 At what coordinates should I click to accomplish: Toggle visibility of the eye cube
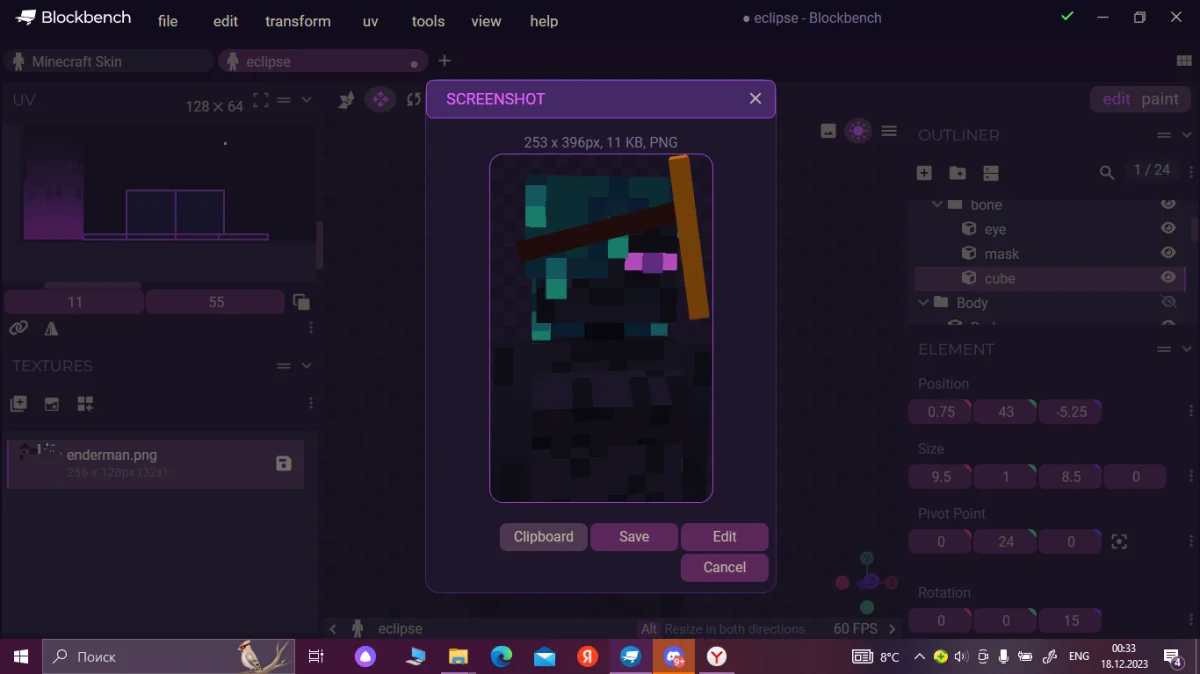[1168, 228]
